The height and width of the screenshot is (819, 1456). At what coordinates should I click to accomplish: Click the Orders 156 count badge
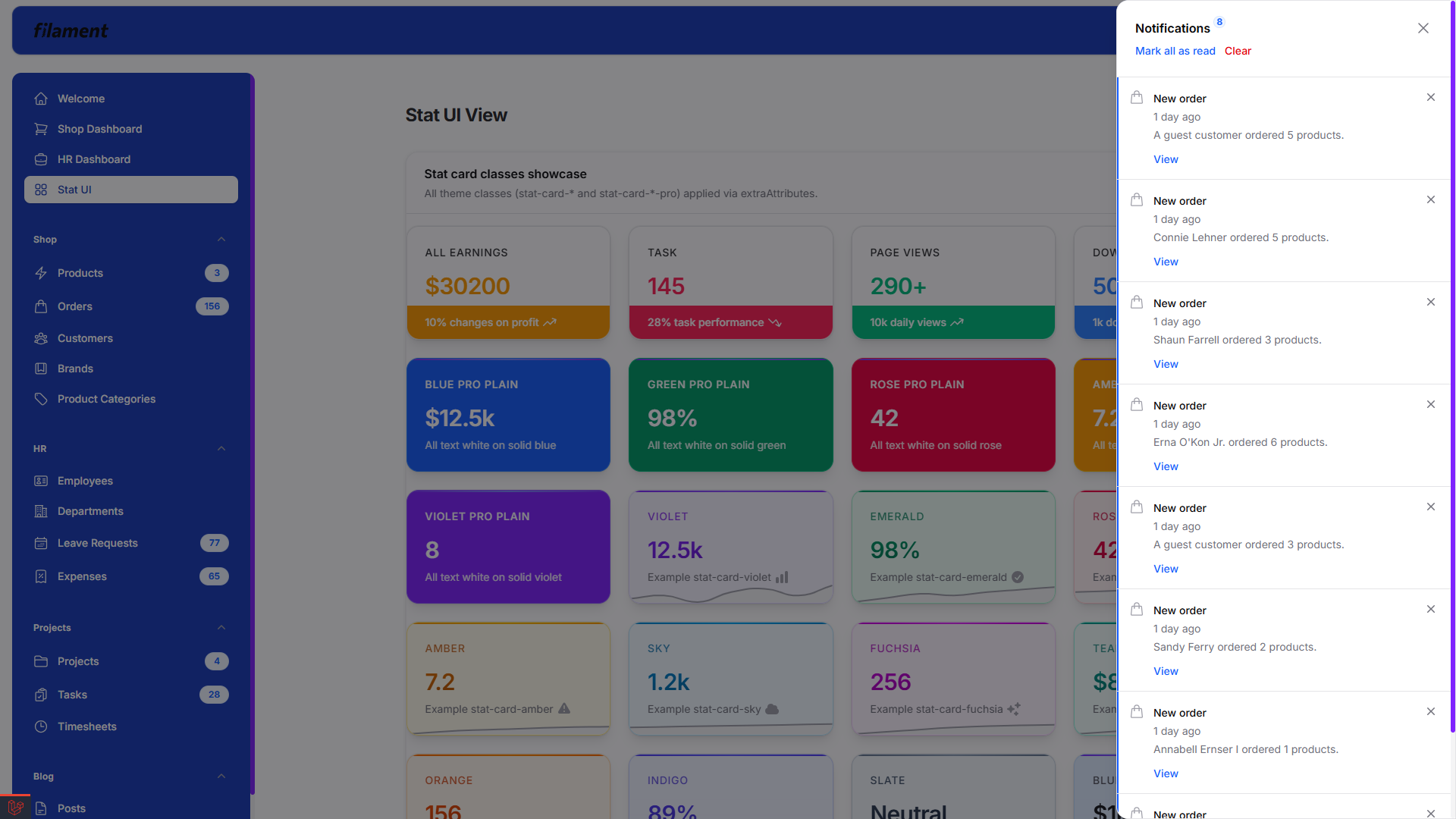212,306
